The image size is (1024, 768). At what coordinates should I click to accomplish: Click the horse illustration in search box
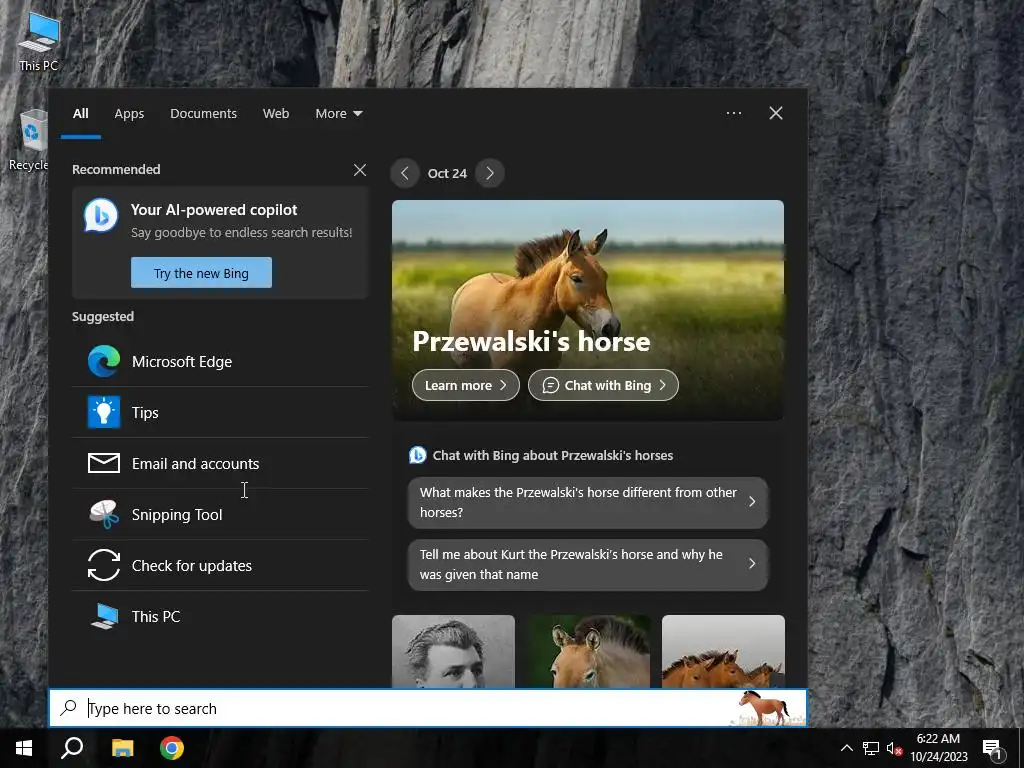tap(765, 708)
